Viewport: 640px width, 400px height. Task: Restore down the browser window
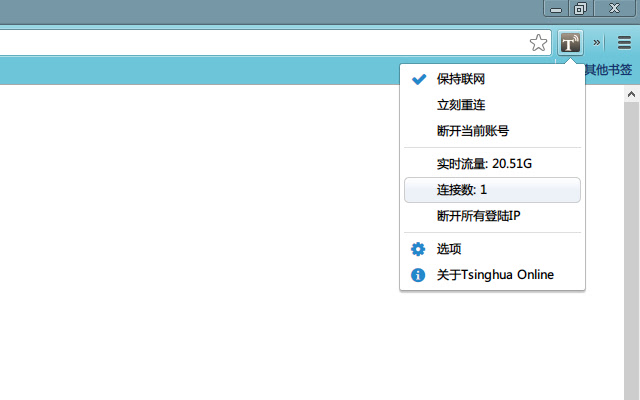click(580, 9)
